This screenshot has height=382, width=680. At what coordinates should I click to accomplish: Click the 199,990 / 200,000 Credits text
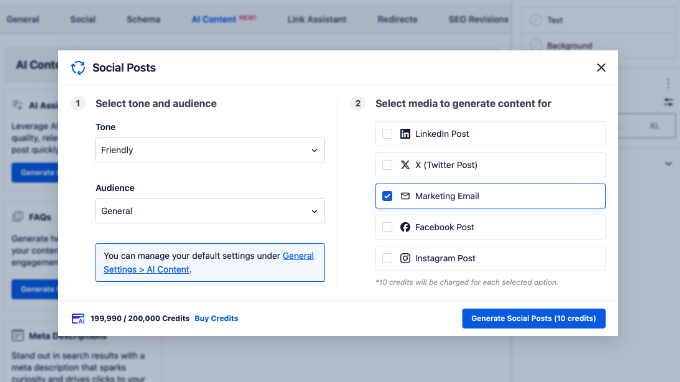click(x=140, y=318)
